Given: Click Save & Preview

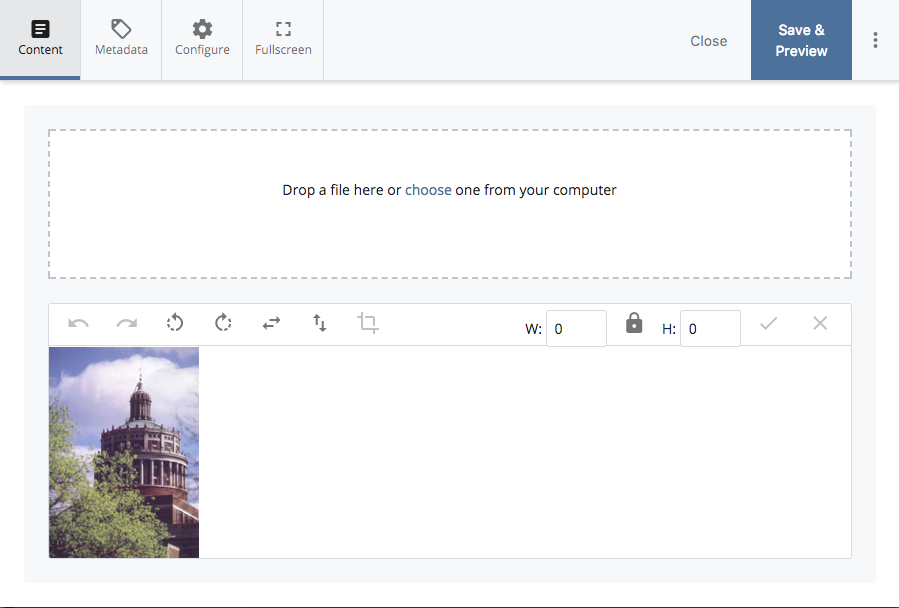Looking at the screenshot, I should (801, 40).
